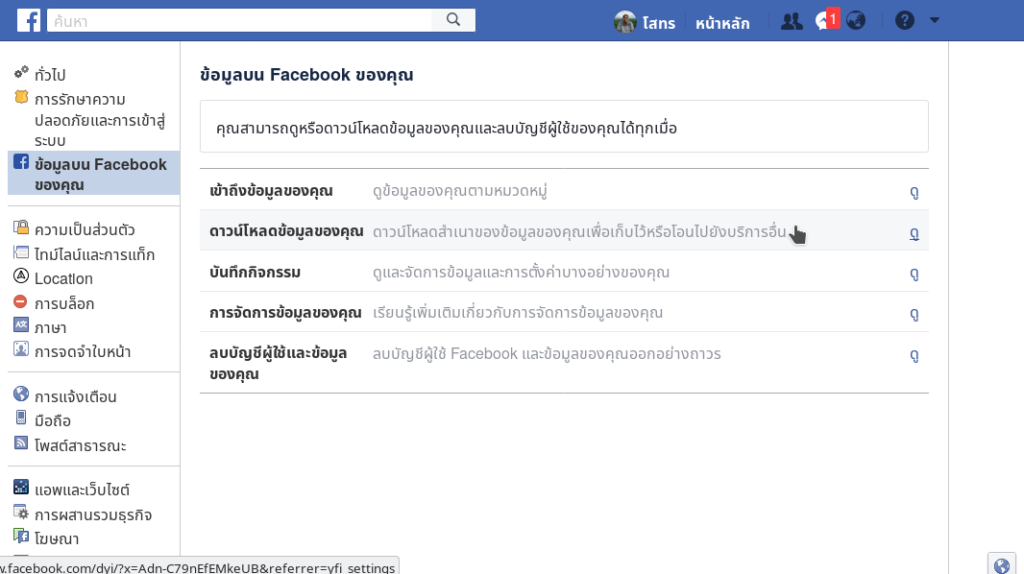Viewport: 1024px width, 574px height.
Task: Open การรักษาความปลอดภัยและการเข้าสู่ระบบ settings
Action: click(x=99, y=120)
